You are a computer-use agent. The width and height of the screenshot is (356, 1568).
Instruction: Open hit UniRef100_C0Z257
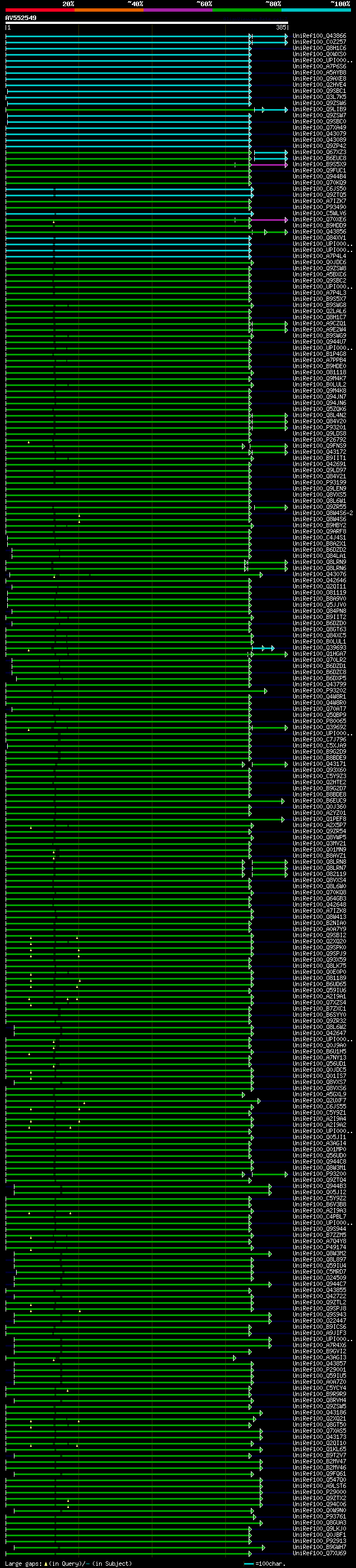319,42
